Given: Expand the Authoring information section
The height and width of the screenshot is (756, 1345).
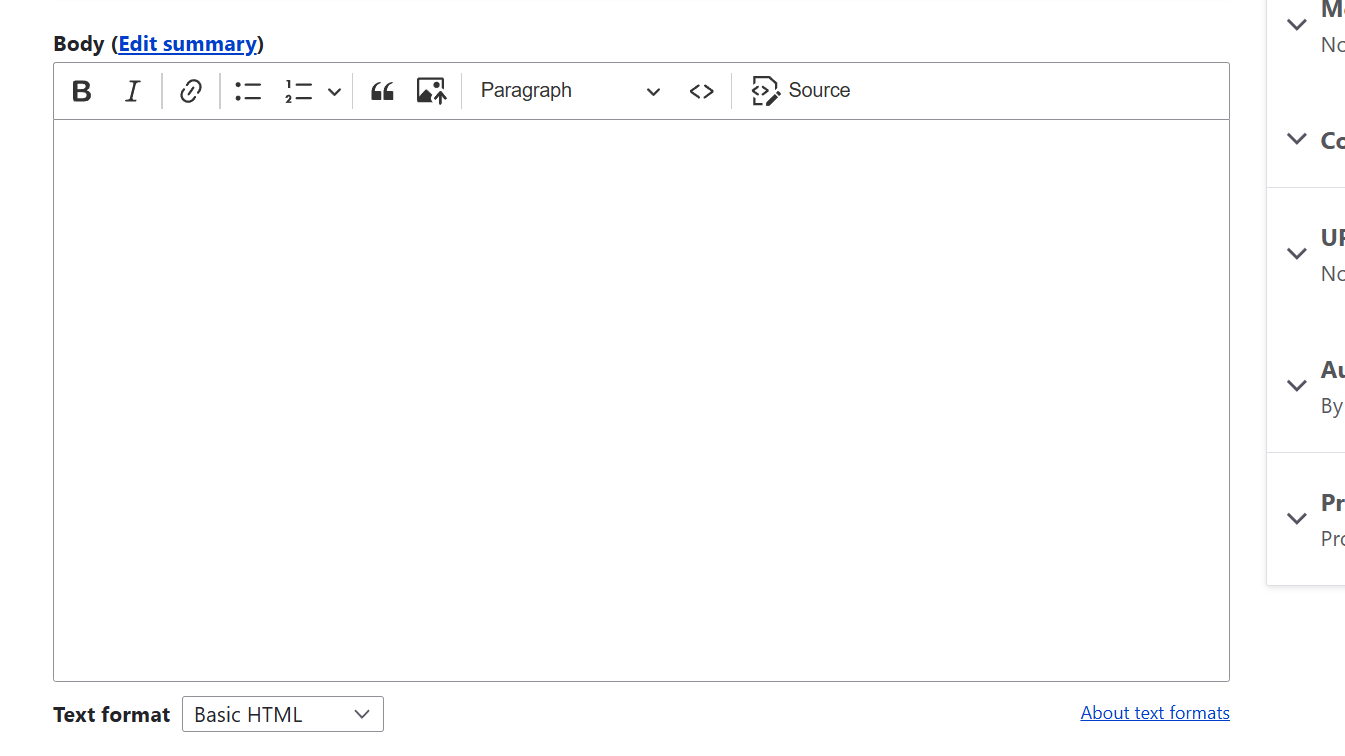Looking at the screenshot, I should click(1297, 385).
